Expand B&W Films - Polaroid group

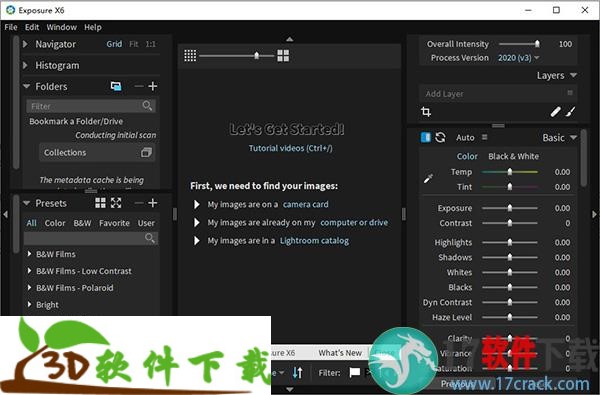point(29,288)
